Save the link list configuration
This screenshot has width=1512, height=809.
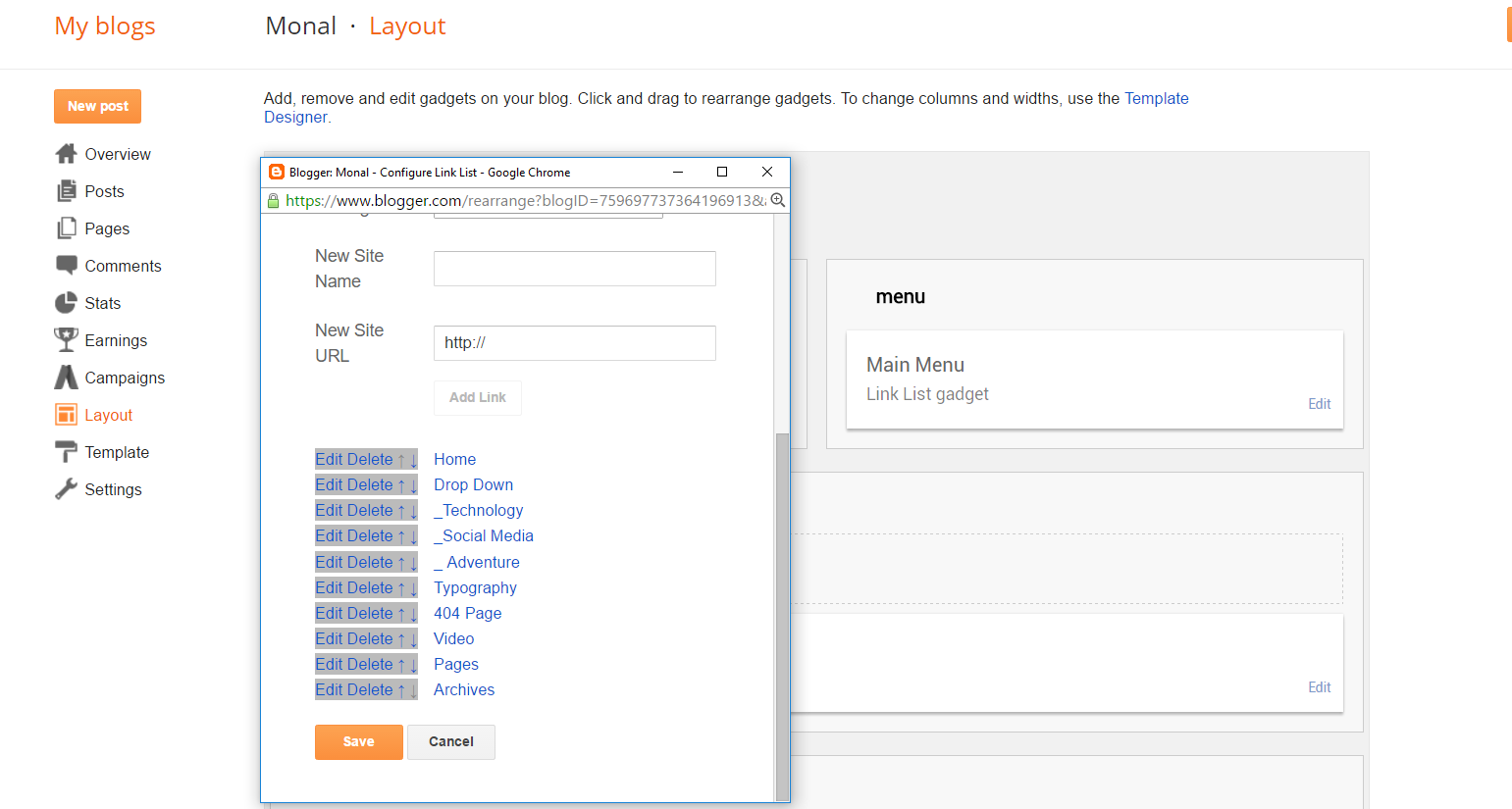358,742
